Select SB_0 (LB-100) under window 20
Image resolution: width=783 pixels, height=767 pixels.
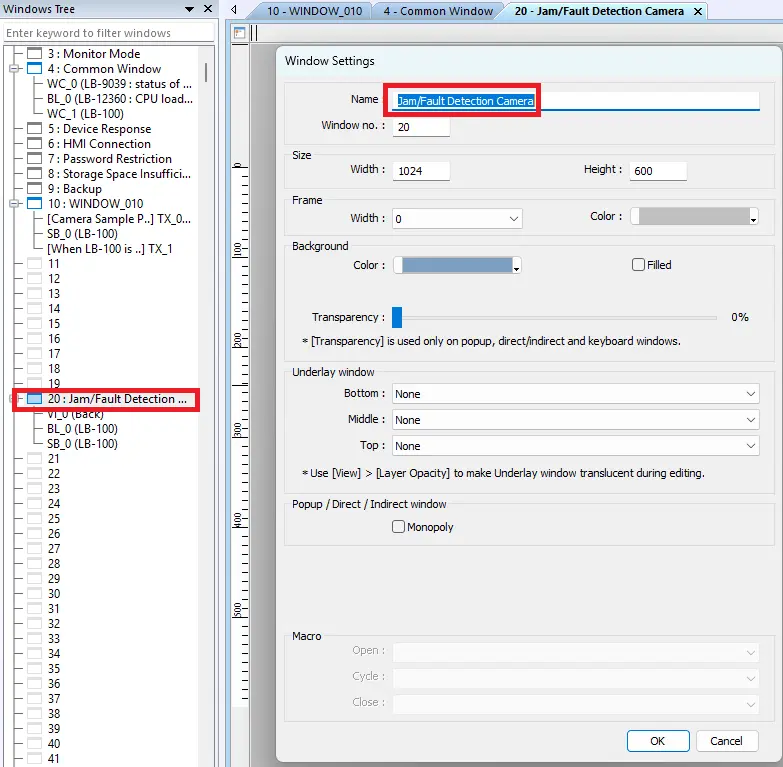click(x=82, y=443)
